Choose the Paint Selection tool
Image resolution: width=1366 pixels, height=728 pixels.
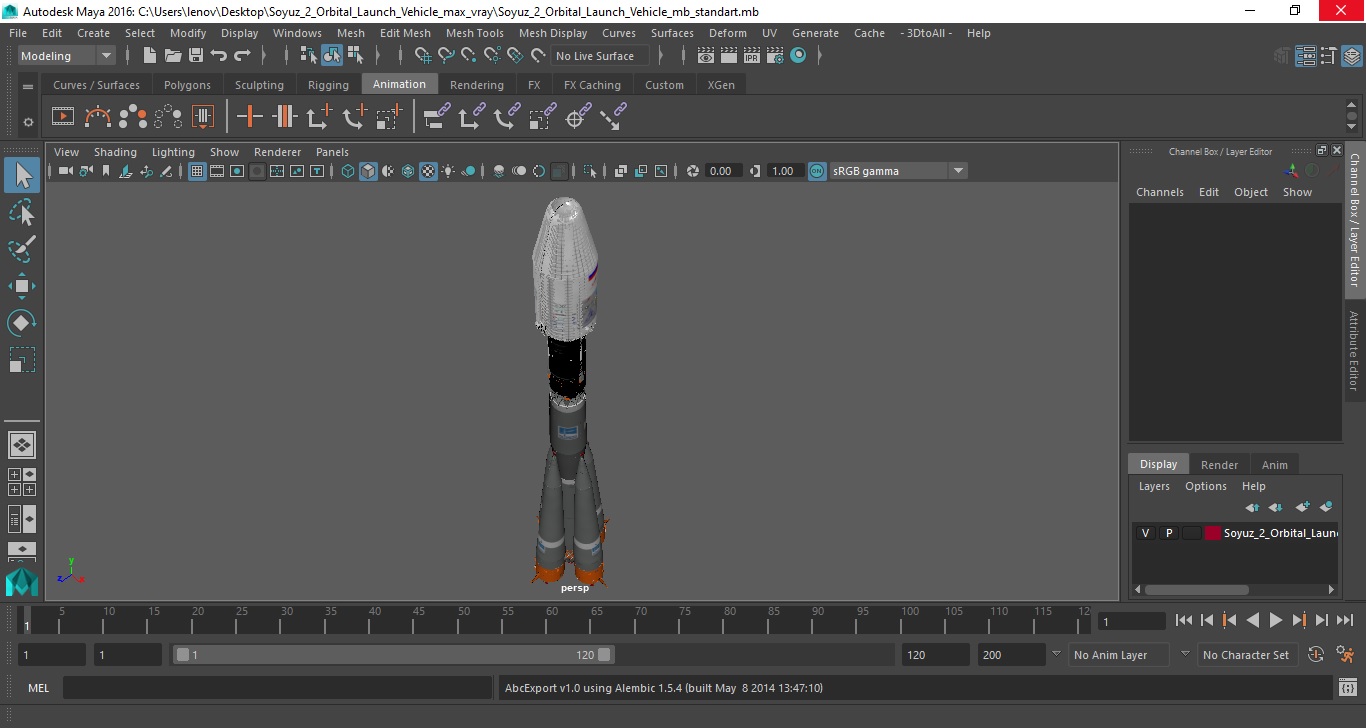click(22, 249)
